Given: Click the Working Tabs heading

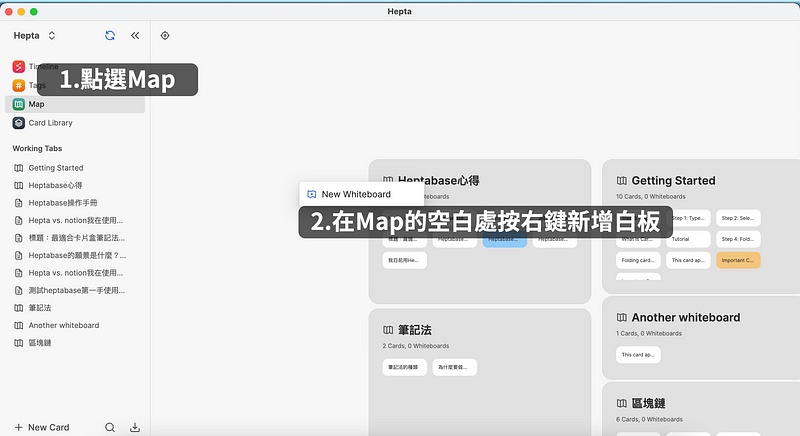Looking at the screenshot, I should [37, 148].
